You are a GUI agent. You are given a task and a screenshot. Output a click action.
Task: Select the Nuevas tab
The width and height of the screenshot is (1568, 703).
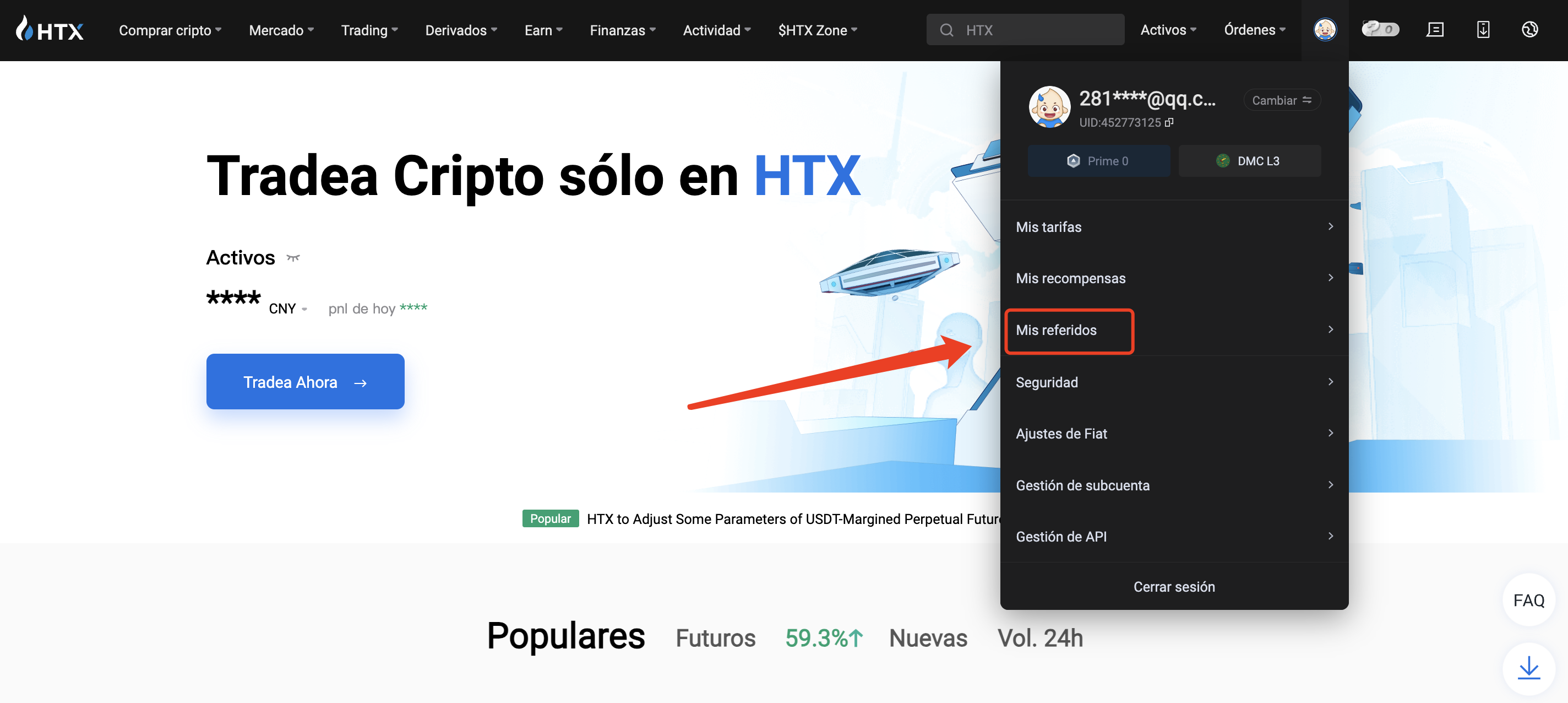click(x=928, y=638)
